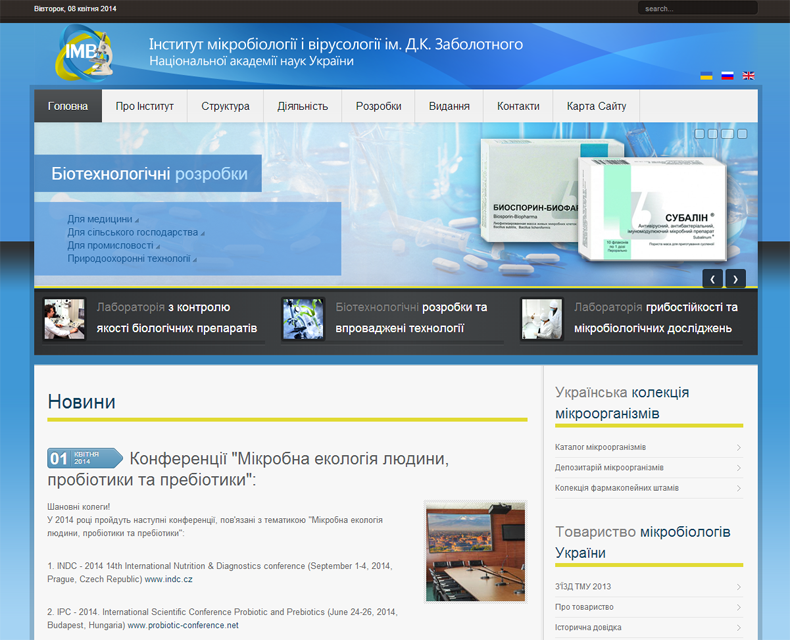The image size is (790, 640).
Task: Click chevron beside З'ЇЗД ТМУ 2013
Action: [739, 587]
